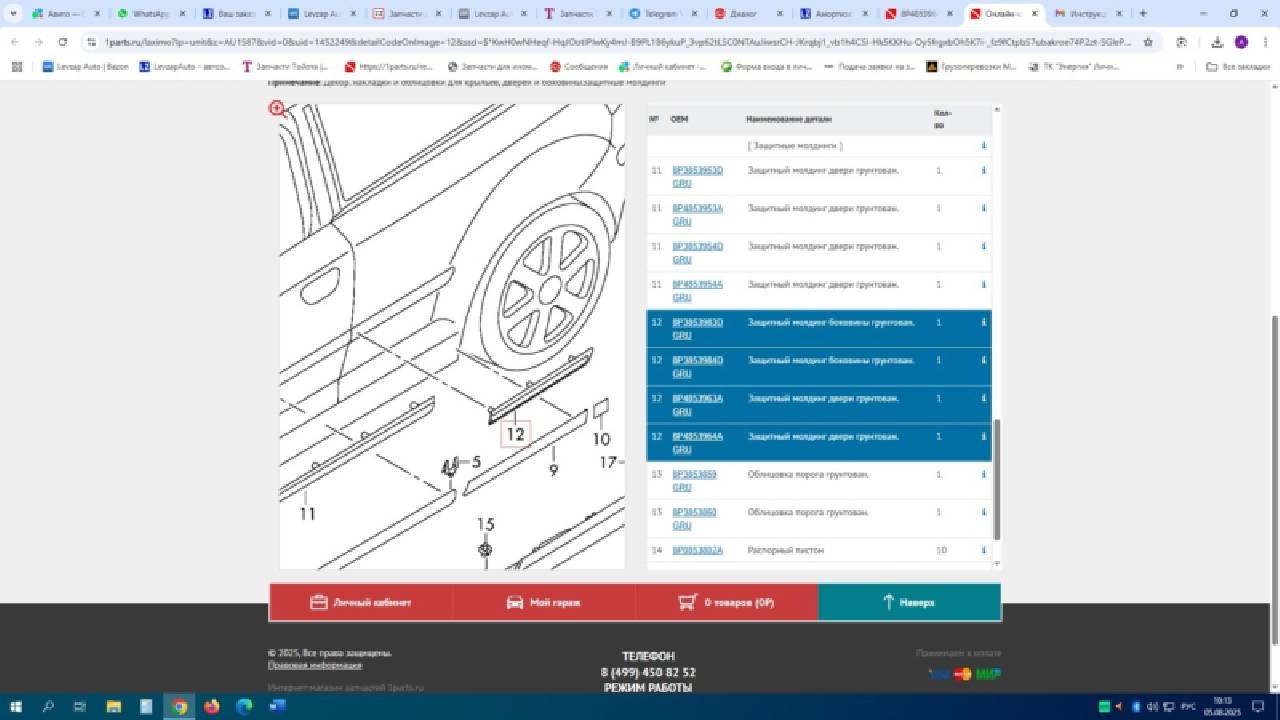
Task: Reload the page with refresh icon
Action: tap(63, 42)
